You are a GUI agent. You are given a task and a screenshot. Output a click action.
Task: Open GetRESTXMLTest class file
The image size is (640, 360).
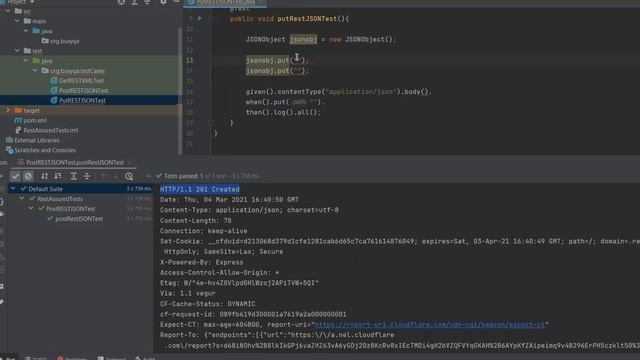tap(81, 80)
